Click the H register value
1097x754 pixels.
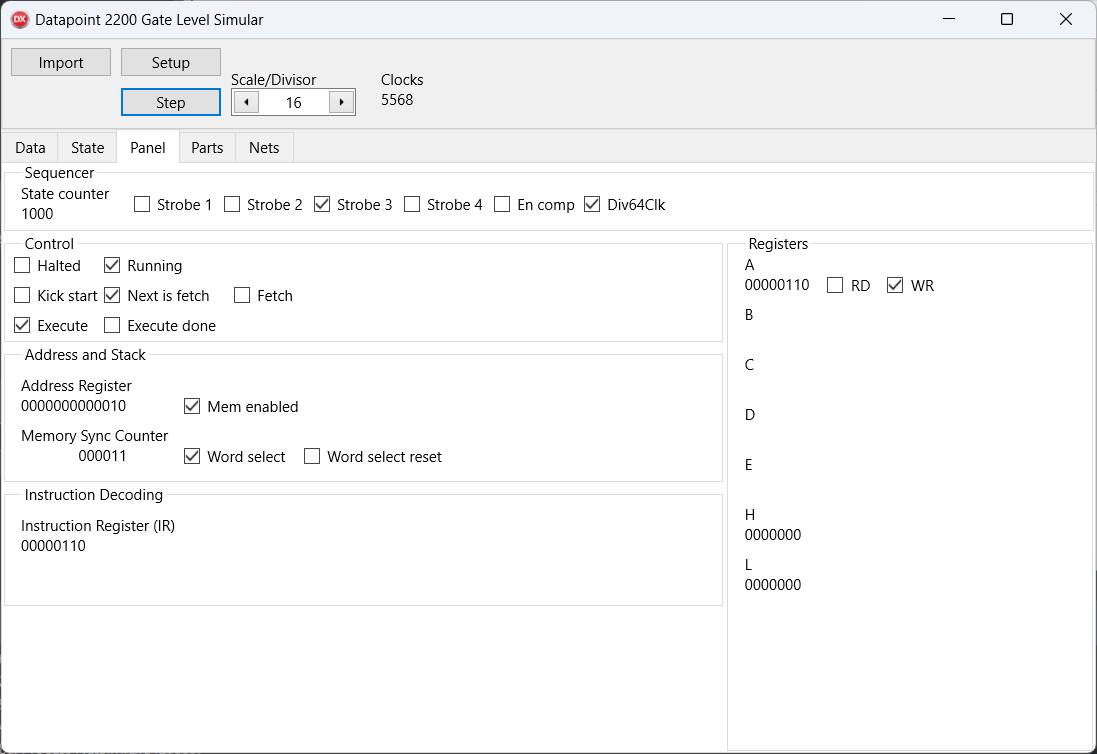coord(773,535)
